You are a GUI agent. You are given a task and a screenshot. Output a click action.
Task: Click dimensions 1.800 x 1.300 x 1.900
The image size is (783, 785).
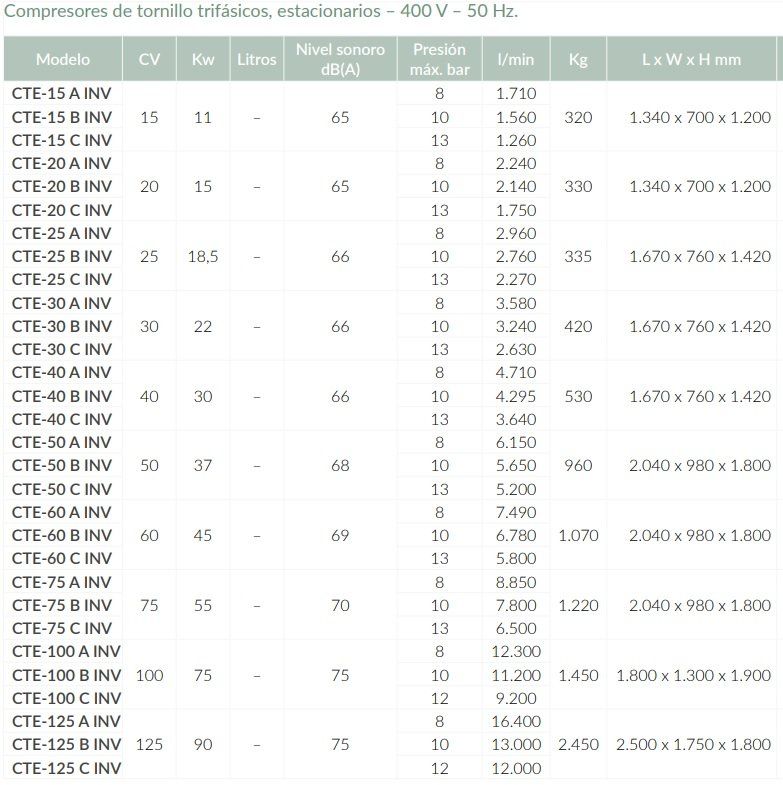694,675
